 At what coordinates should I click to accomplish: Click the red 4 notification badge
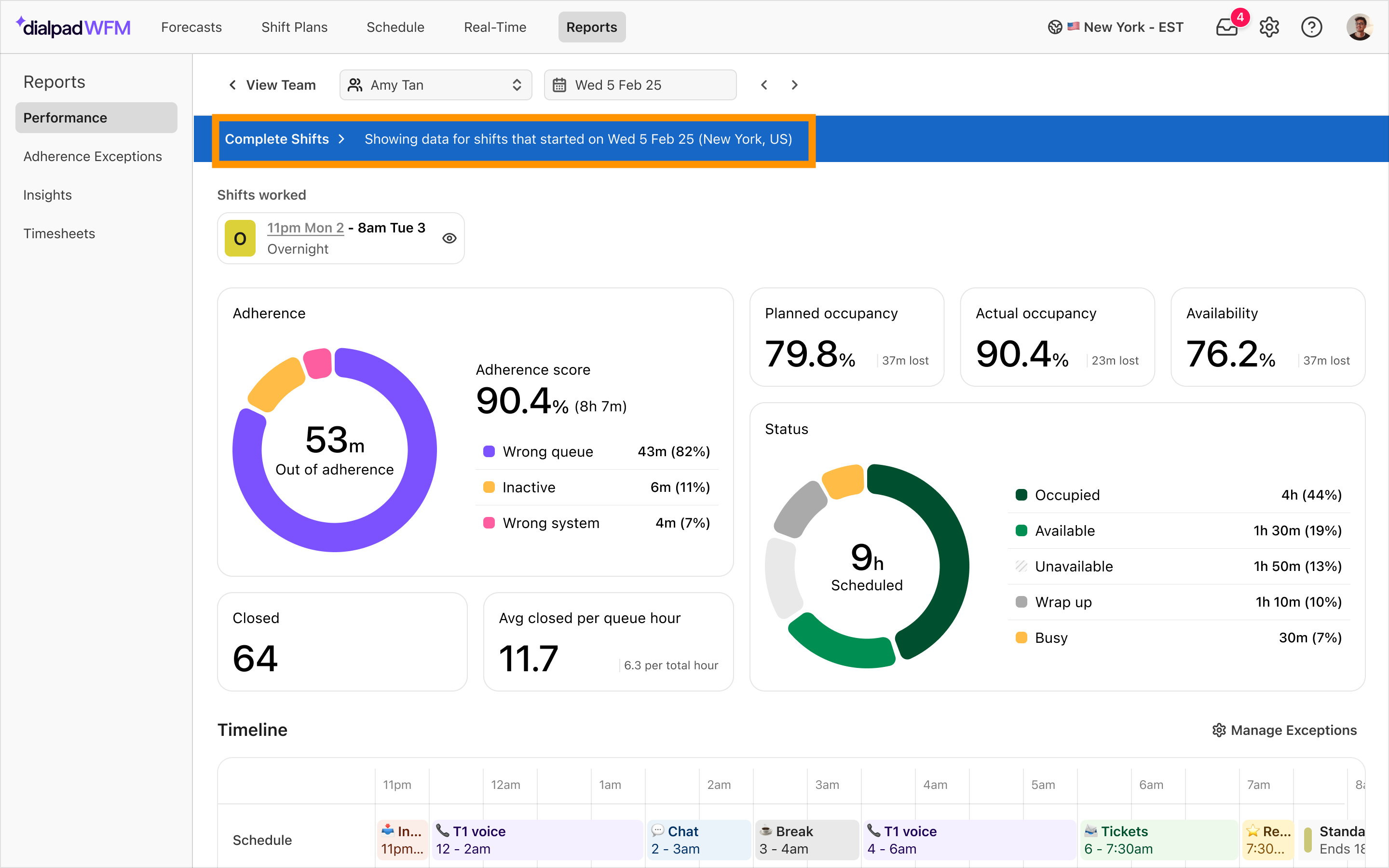point(1240,17)
